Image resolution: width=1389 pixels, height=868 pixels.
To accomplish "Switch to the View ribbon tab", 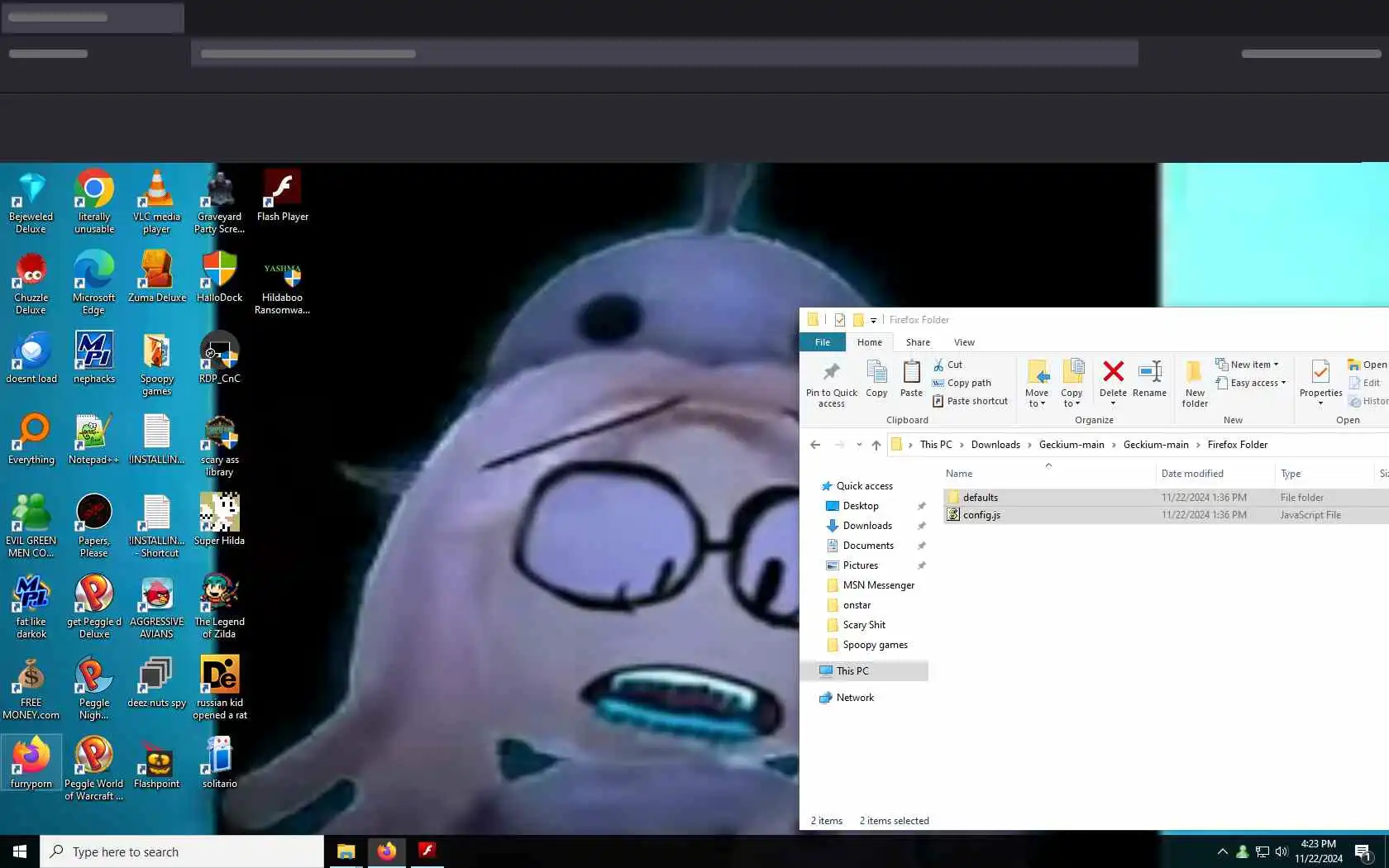I will click(x=964, y=342).
